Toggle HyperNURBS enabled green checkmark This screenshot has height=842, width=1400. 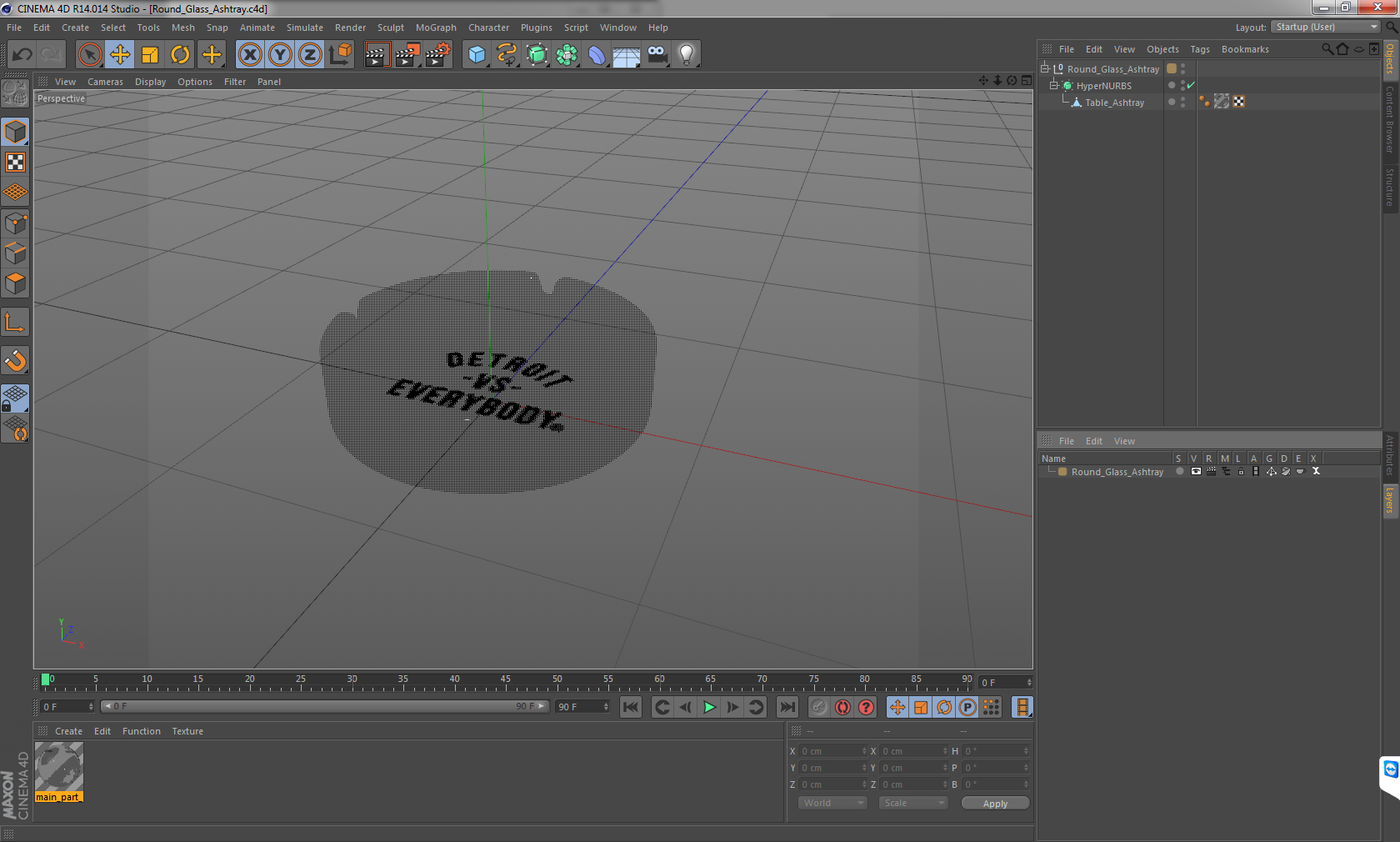tap(1191, 85)
